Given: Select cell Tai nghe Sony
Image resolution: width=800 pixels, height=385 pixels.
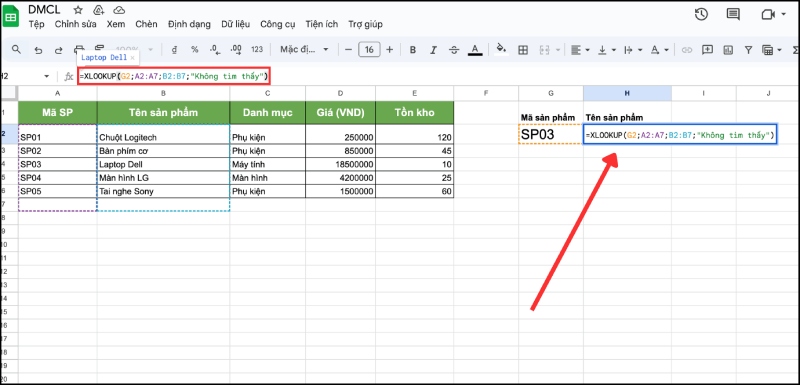Looking at the screenshot, I should [163, 191].
